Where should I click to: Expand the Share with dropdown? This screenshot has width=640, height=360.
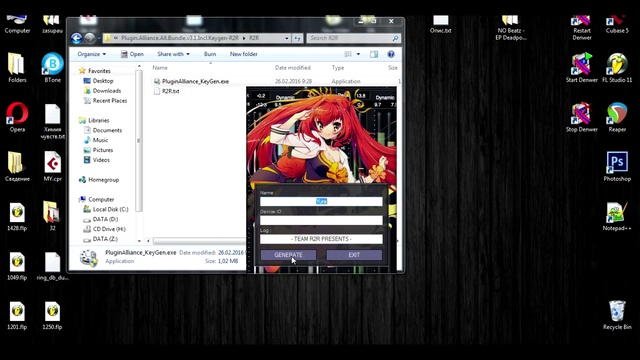pos(173,54)
